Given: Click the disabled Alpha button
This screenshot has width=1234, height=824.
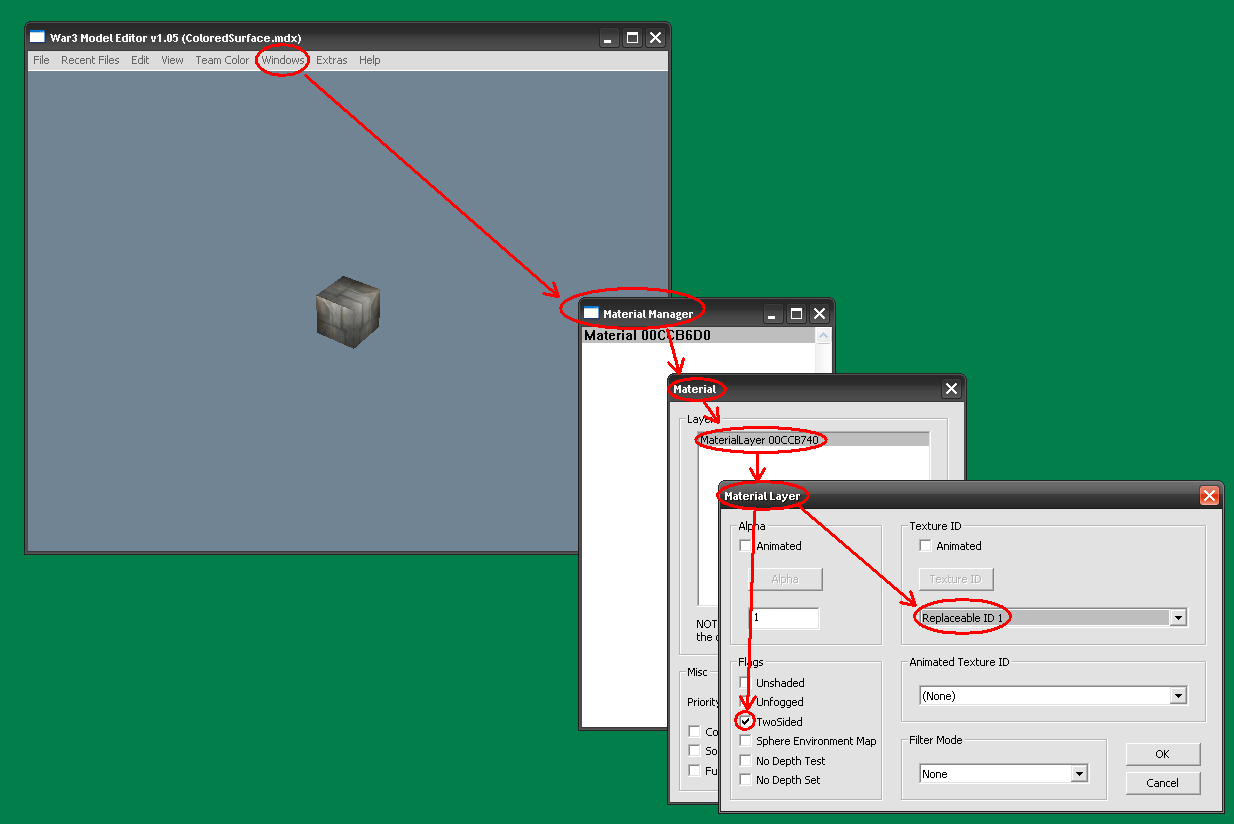Looking at the screenshot, I should click(x=785, y=579).
